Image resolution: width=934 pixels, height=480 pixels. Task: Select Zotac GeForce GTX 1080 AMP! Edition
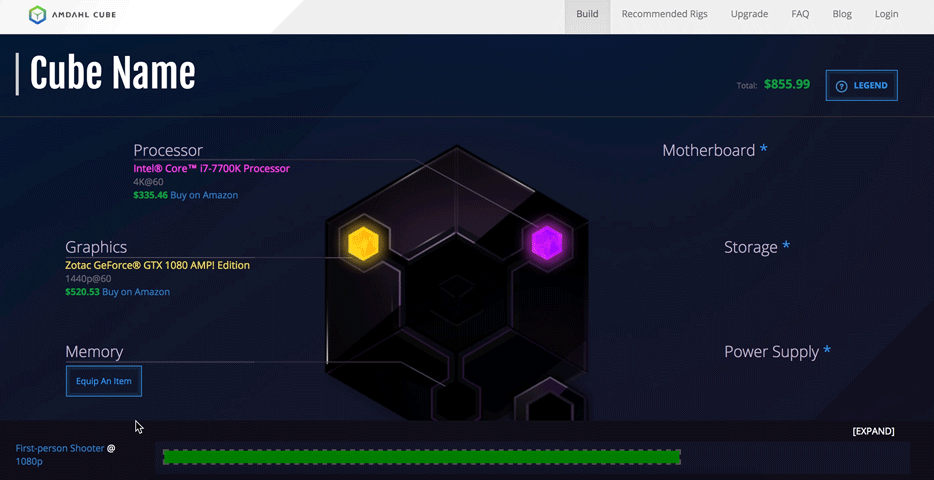[157, 265]
